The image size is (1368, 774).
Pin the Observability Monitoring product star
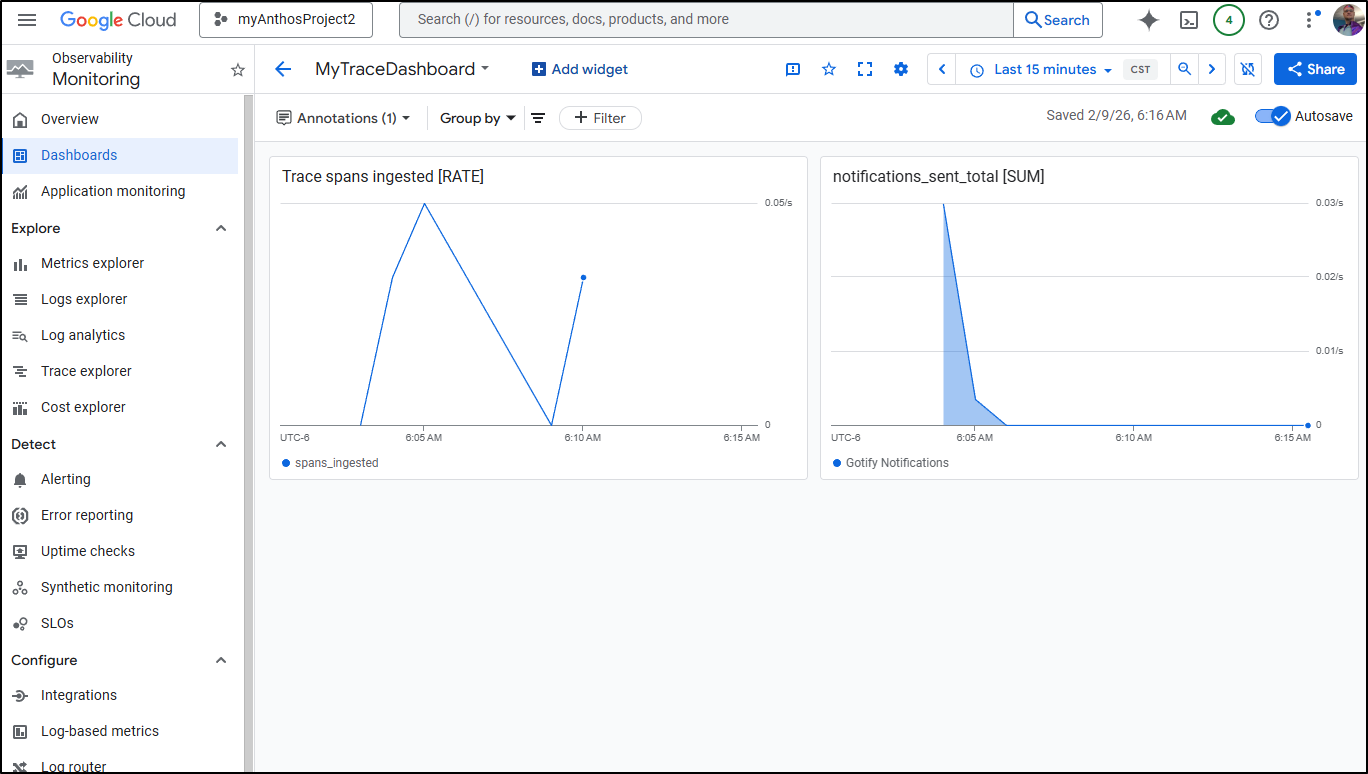tap(238, 70)
